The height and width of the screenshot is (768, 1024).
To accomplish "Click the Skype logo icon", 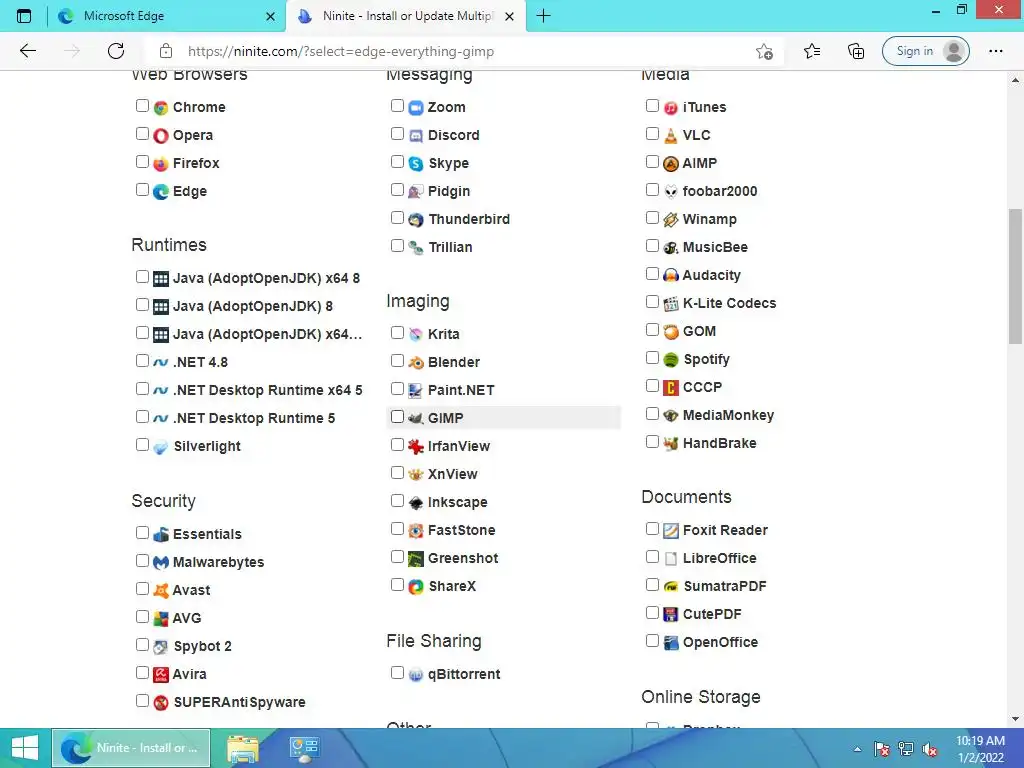I will [416, 164].
